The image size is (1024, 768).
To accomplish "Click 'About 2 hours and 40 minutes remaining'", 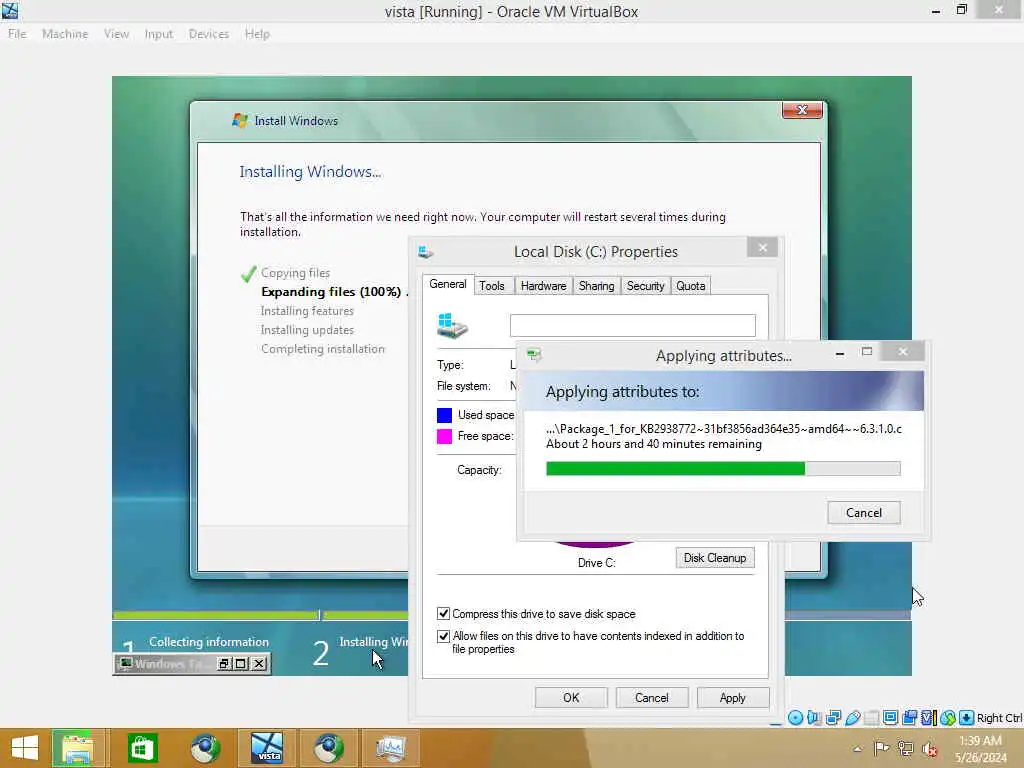I will point(654,444).
